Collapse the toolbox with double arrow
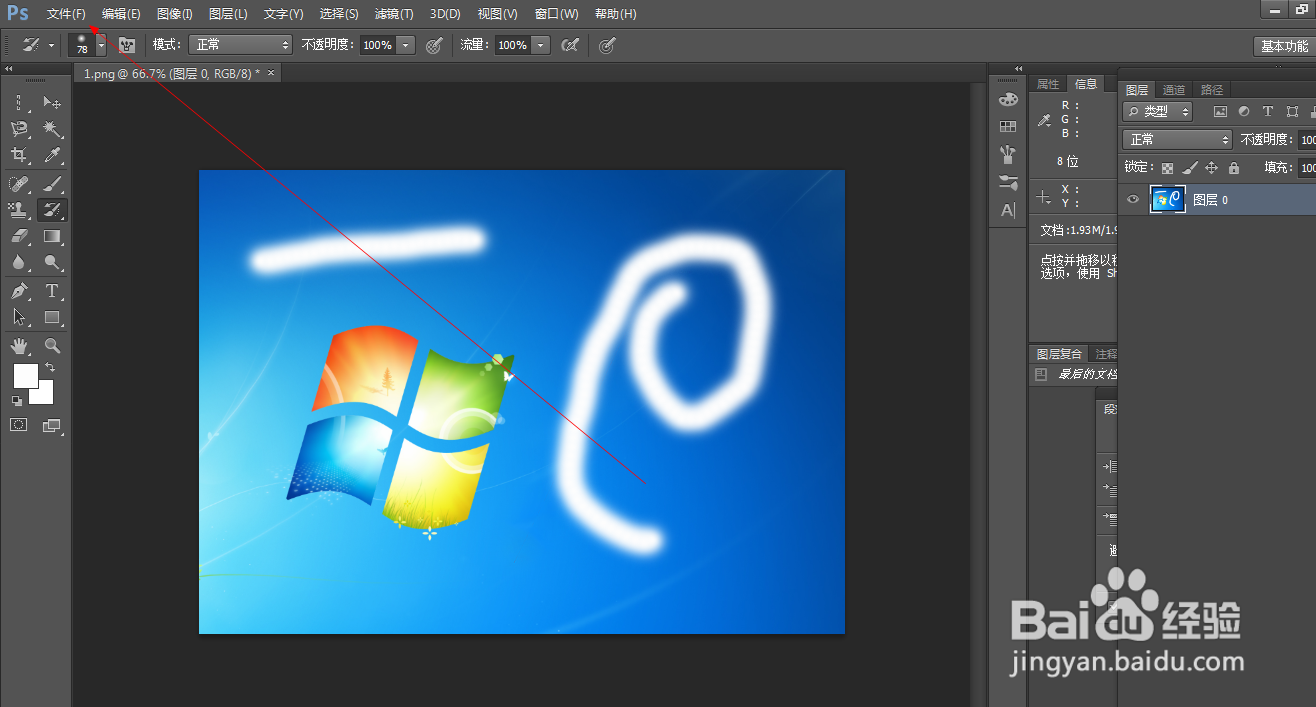 (8, 69)
